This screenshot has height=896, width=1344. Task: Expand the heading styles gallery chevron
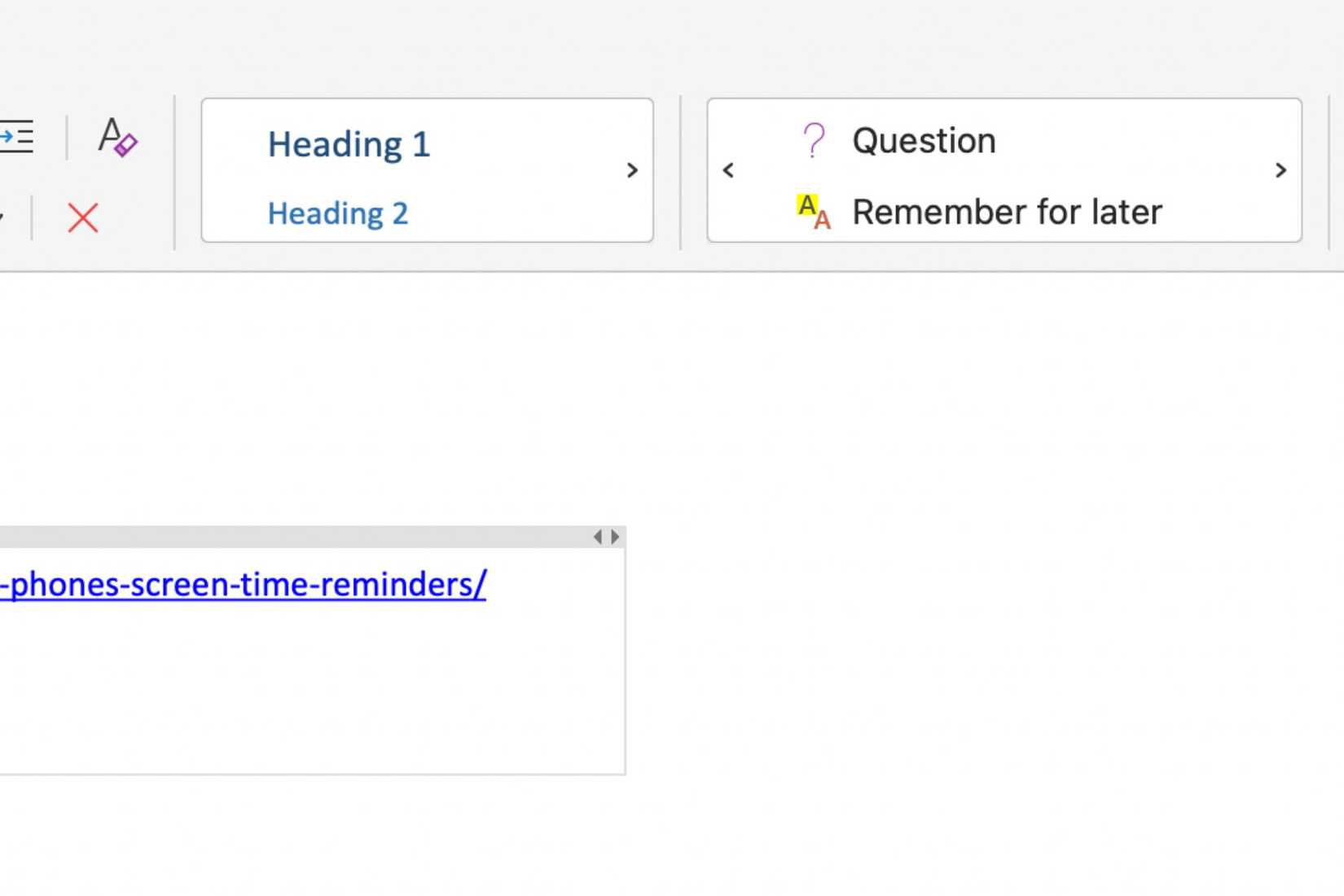[632, 170]
